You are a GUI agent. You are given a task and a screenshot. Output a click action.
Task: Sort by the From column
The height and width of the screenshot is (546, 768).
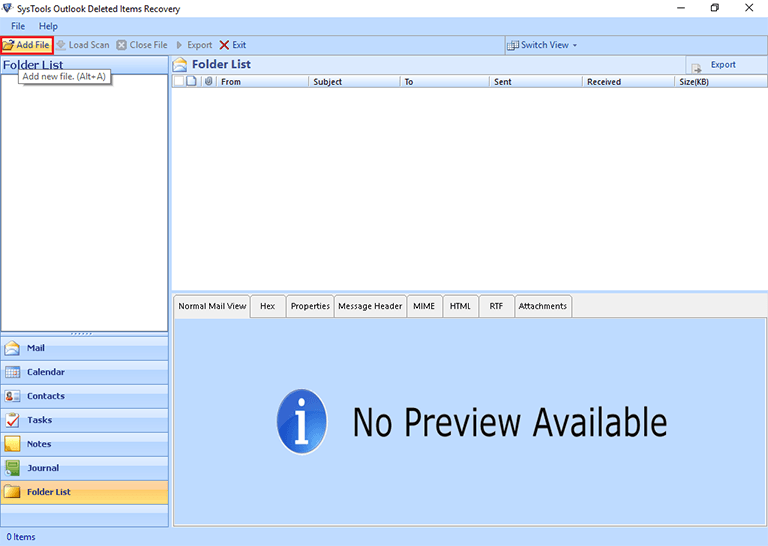262,82
